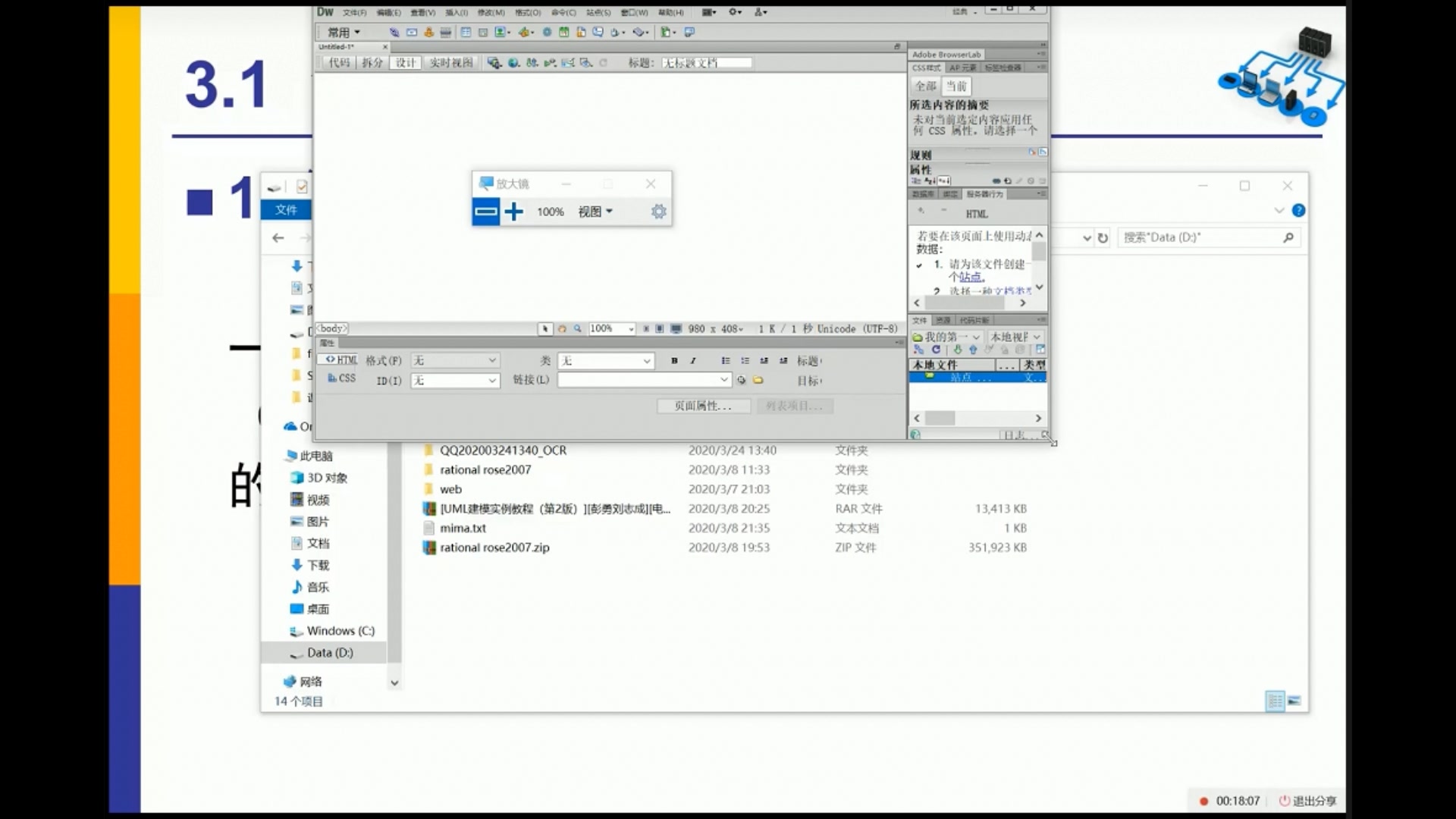This screenshot has width=1456, height=819.
Task: Switch to 代码 code view tab
Action: click(x=339, y=63)
